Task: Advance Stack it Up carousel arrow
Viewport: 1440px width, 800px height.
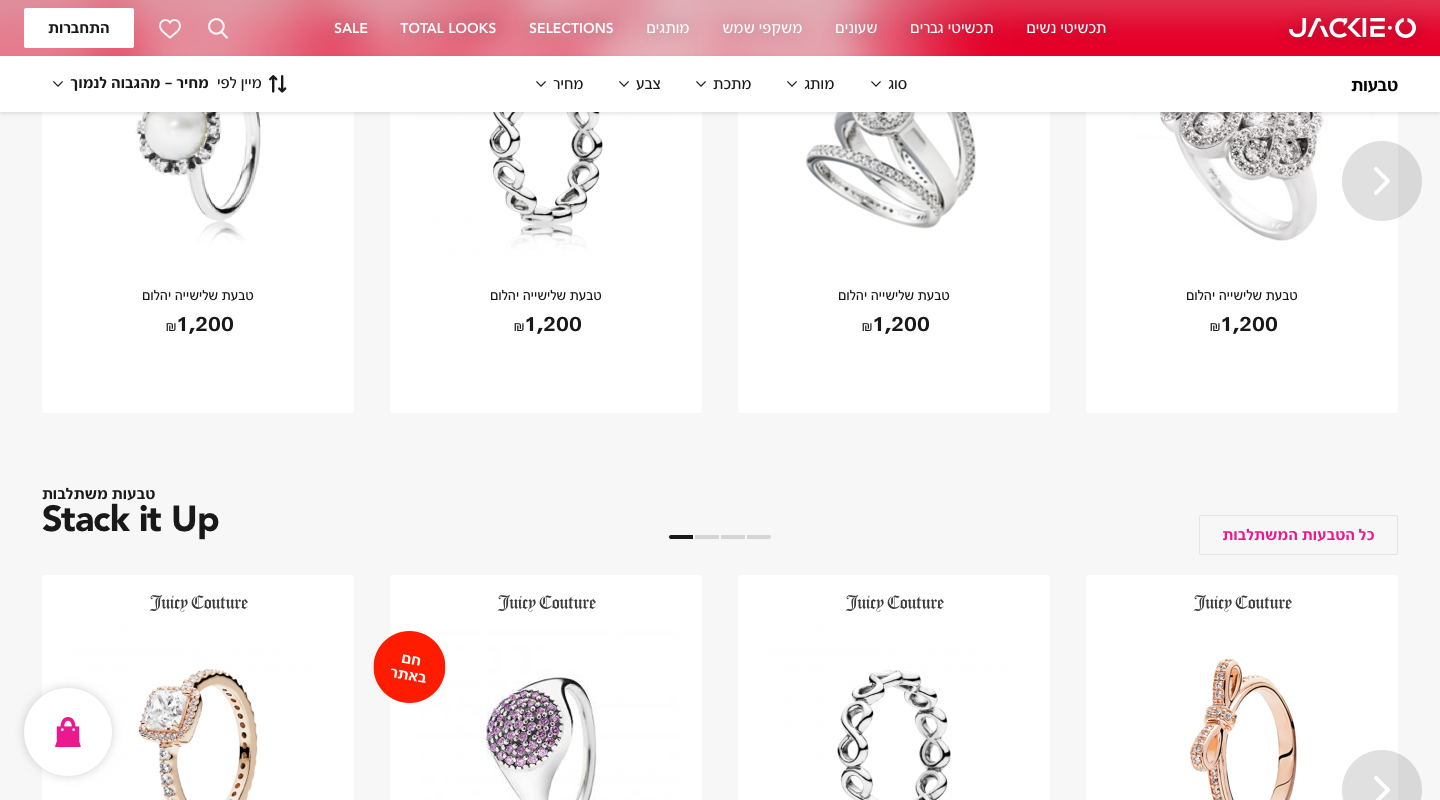Action: (1382, 785)
